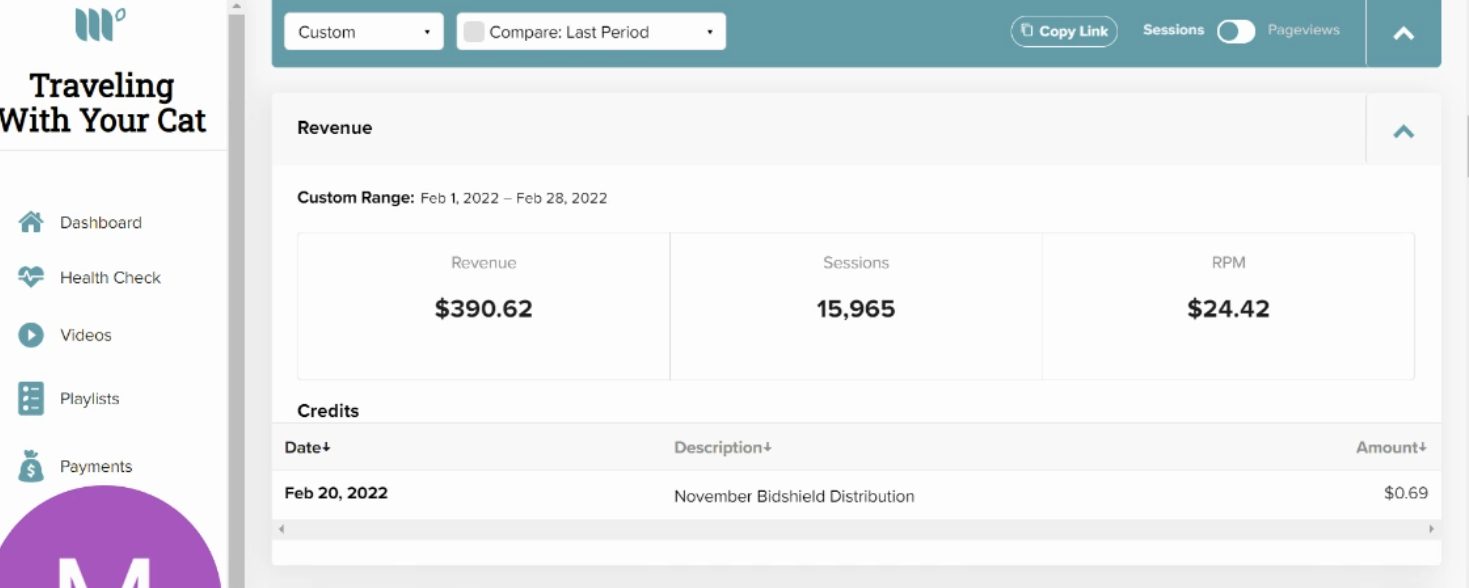Click the 15,965 sessions value

(856, 309)
